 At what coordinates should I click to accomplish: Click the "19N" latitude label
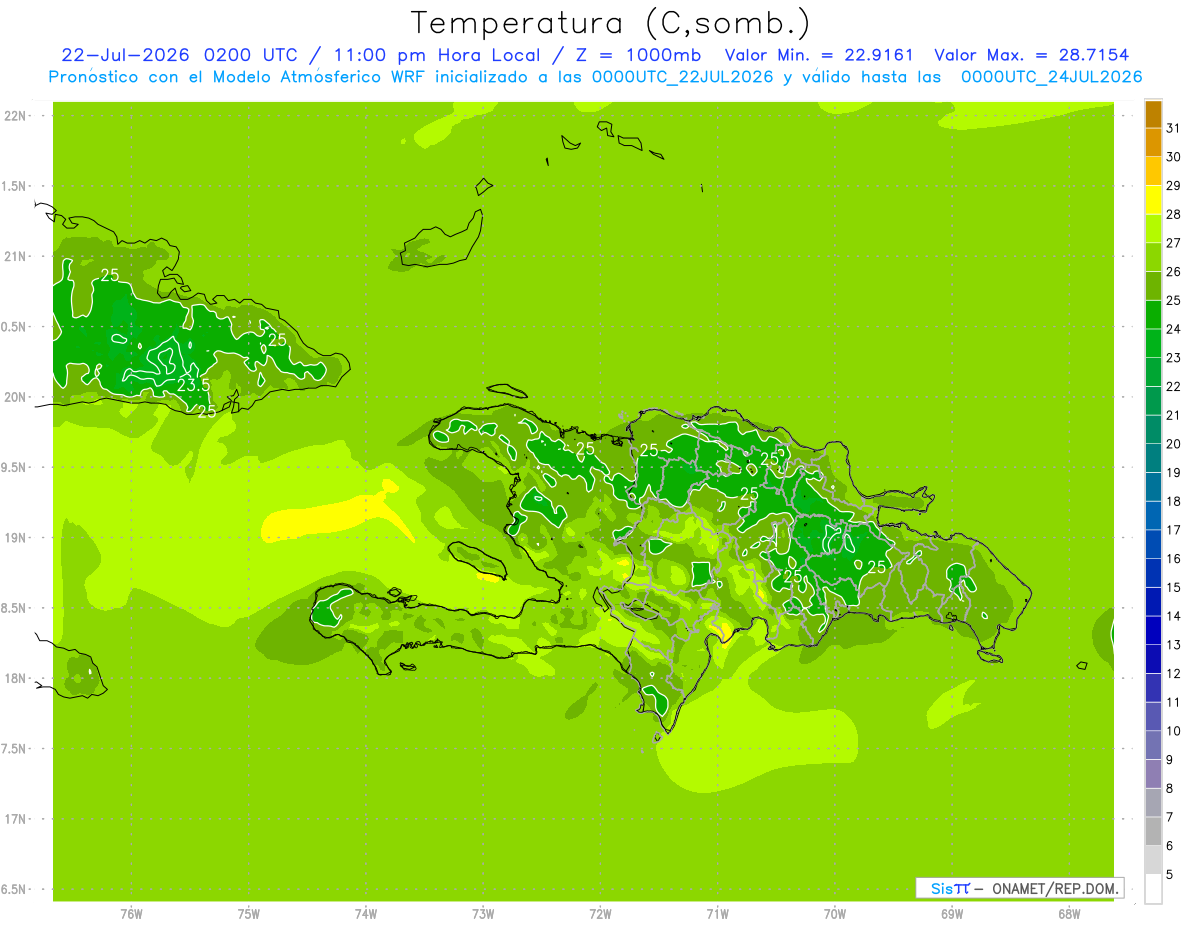click(15, 538)
